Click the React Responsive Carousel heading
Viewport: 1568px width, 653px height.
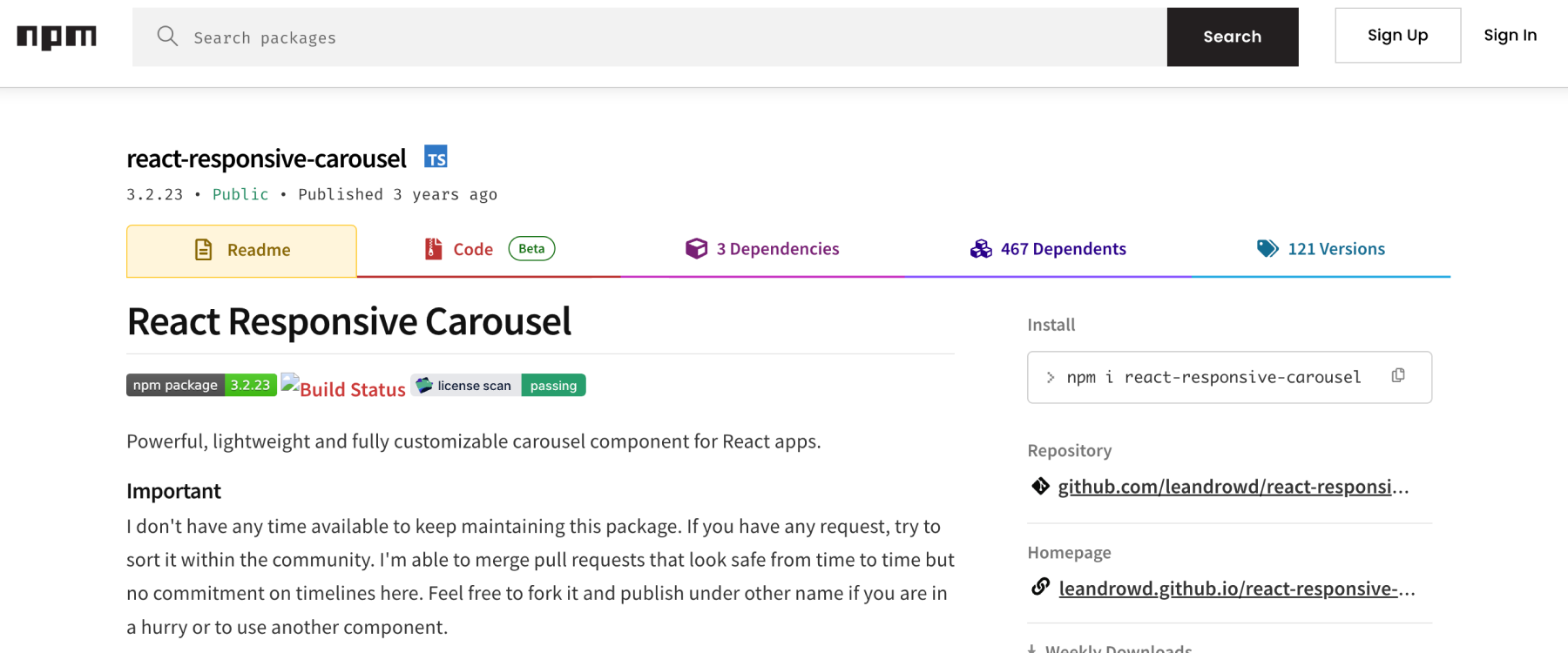click(x=349, y=321)
